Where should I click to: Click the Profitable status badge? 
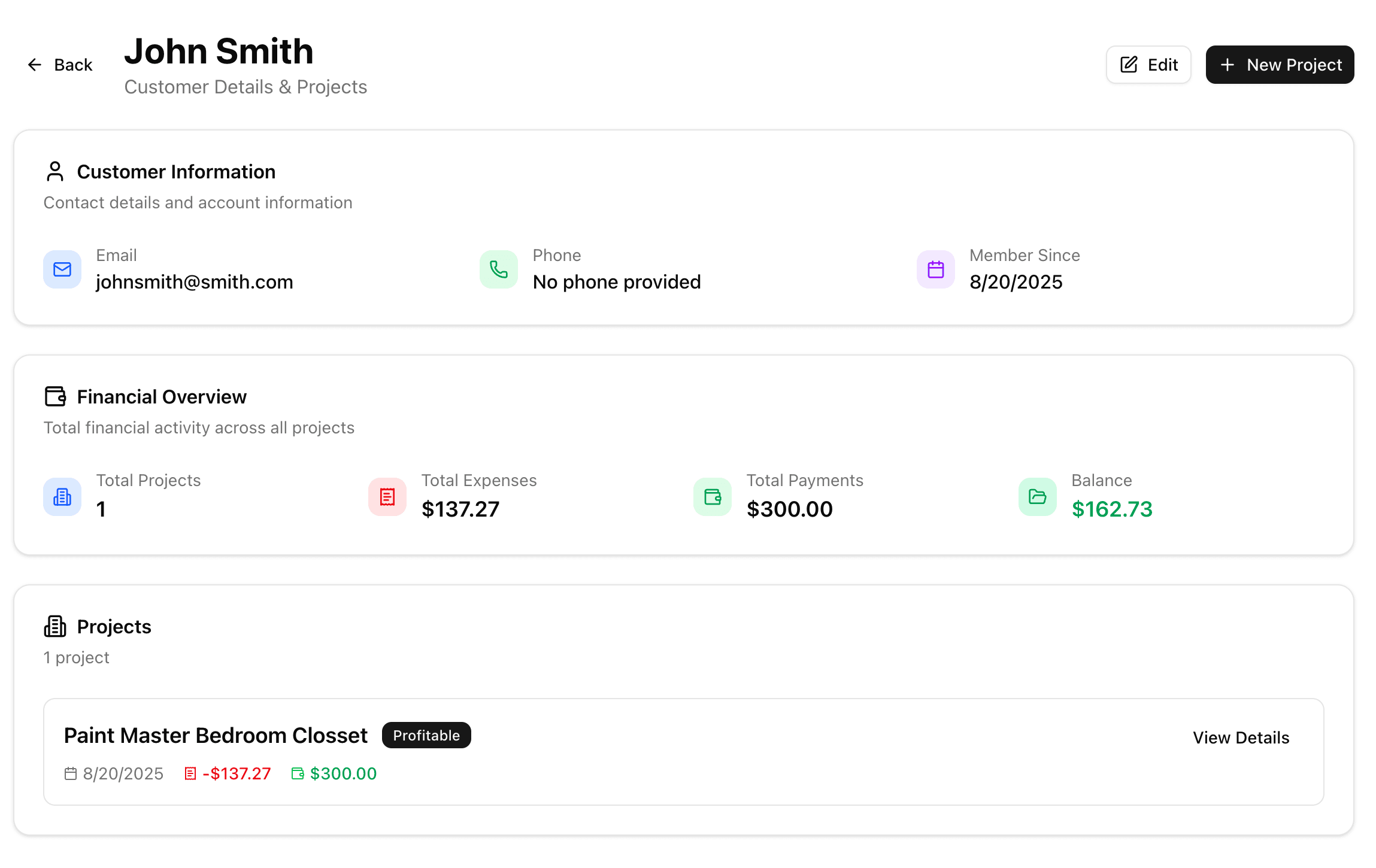tap(426, 735)
